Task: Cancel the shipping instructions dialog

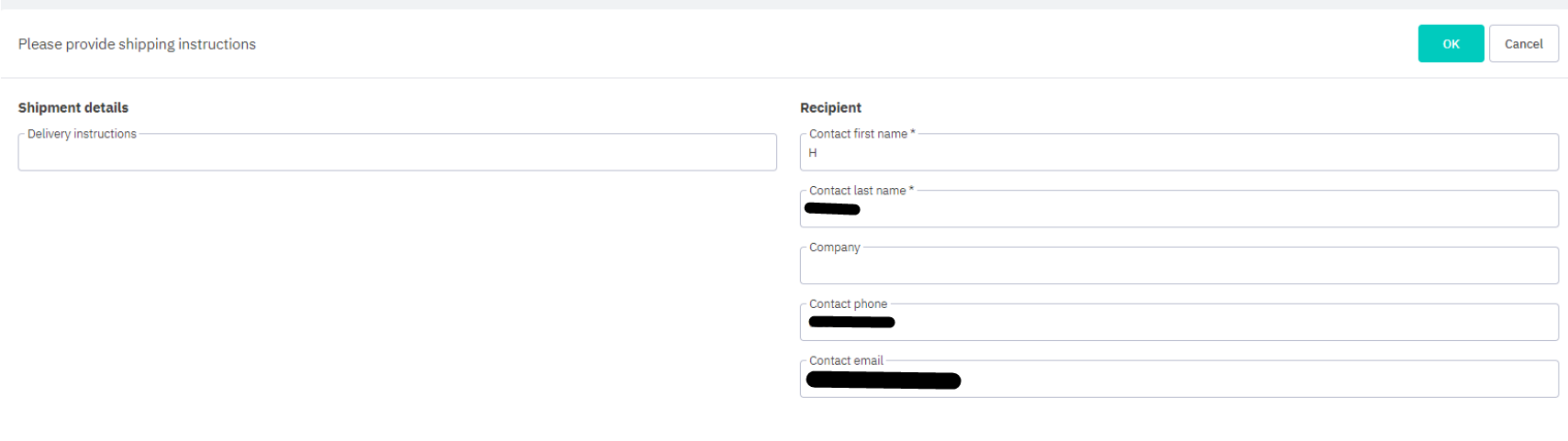Action: (x=1523, y=44)
